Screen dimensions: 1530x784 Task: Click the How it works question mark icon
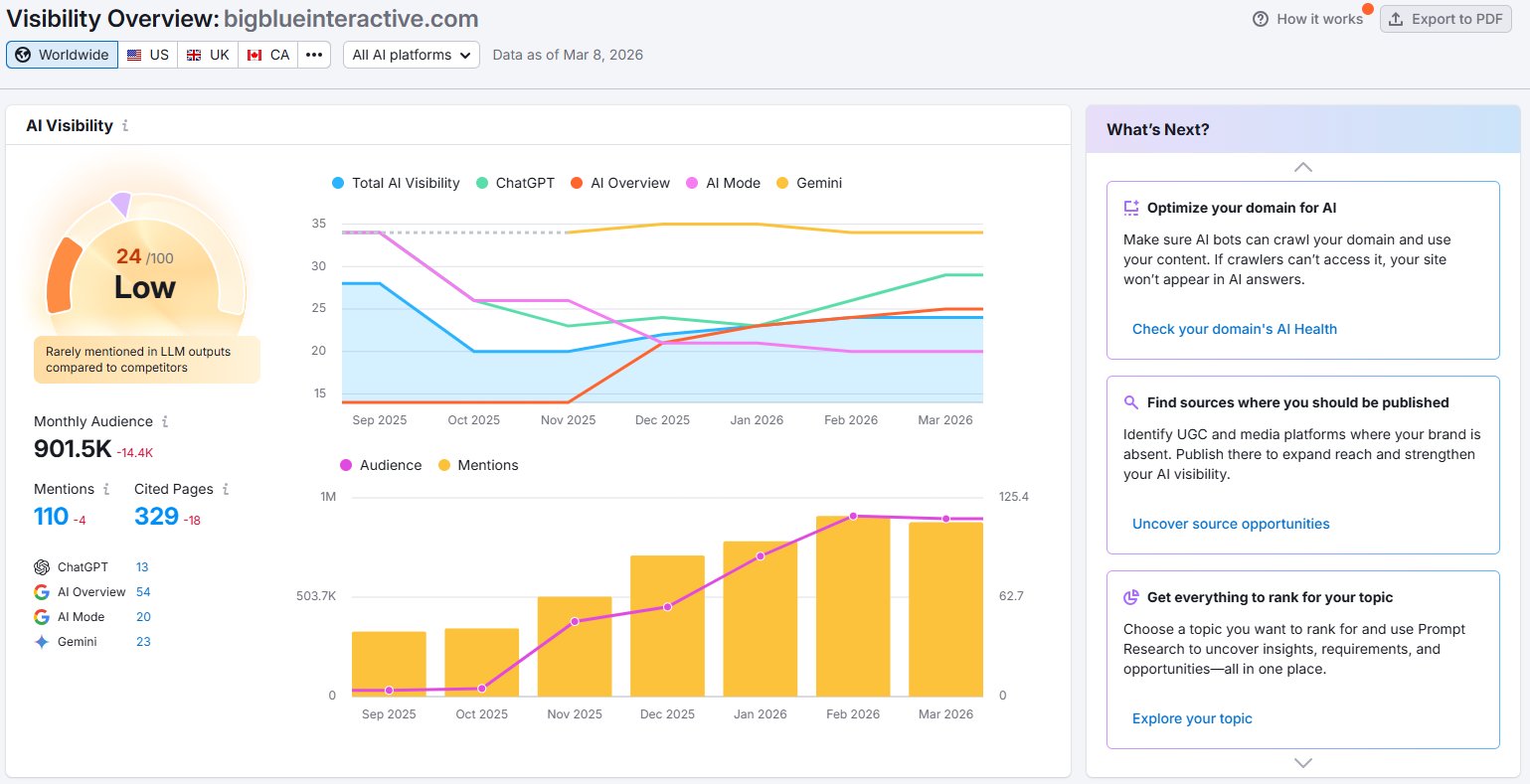(x=1261, y=19)
